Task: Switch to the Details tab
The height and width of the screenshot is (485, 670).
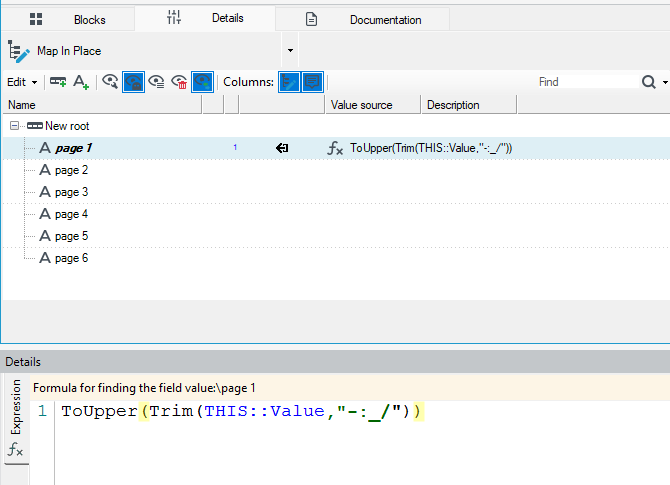Action: (205, 18)
